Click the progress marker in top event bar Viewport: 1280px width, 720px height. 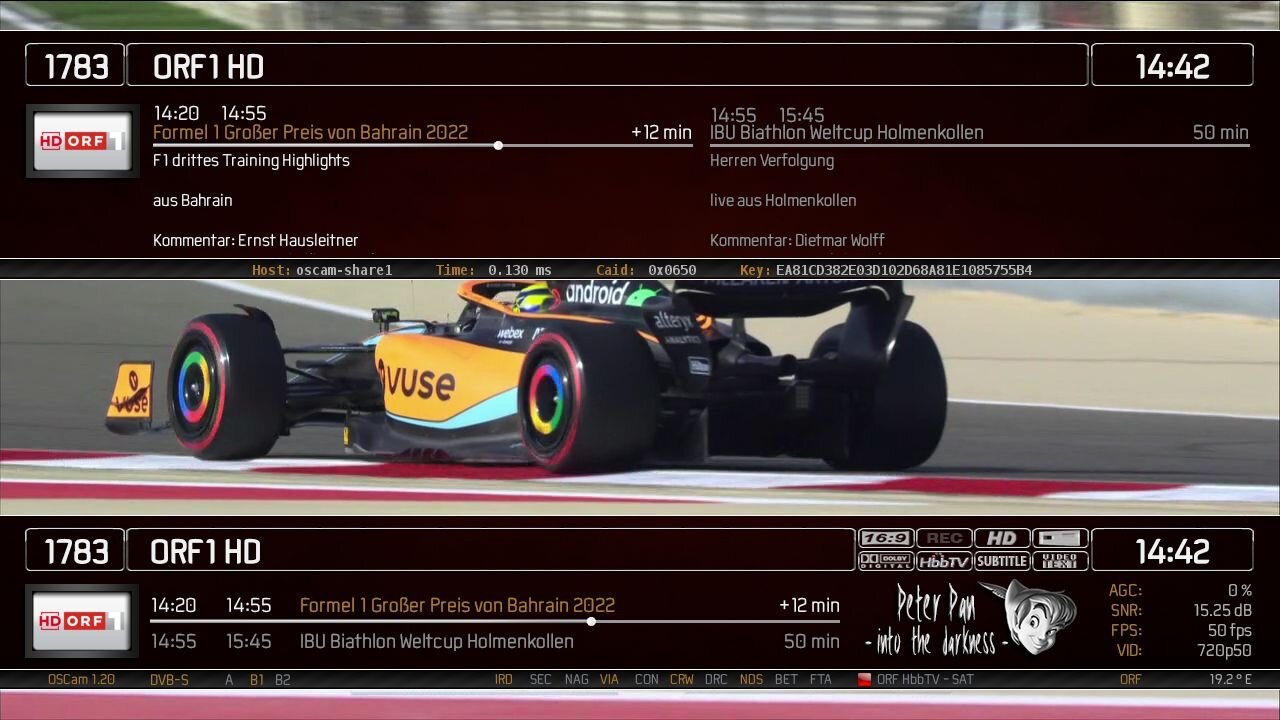tap(498, 146)
